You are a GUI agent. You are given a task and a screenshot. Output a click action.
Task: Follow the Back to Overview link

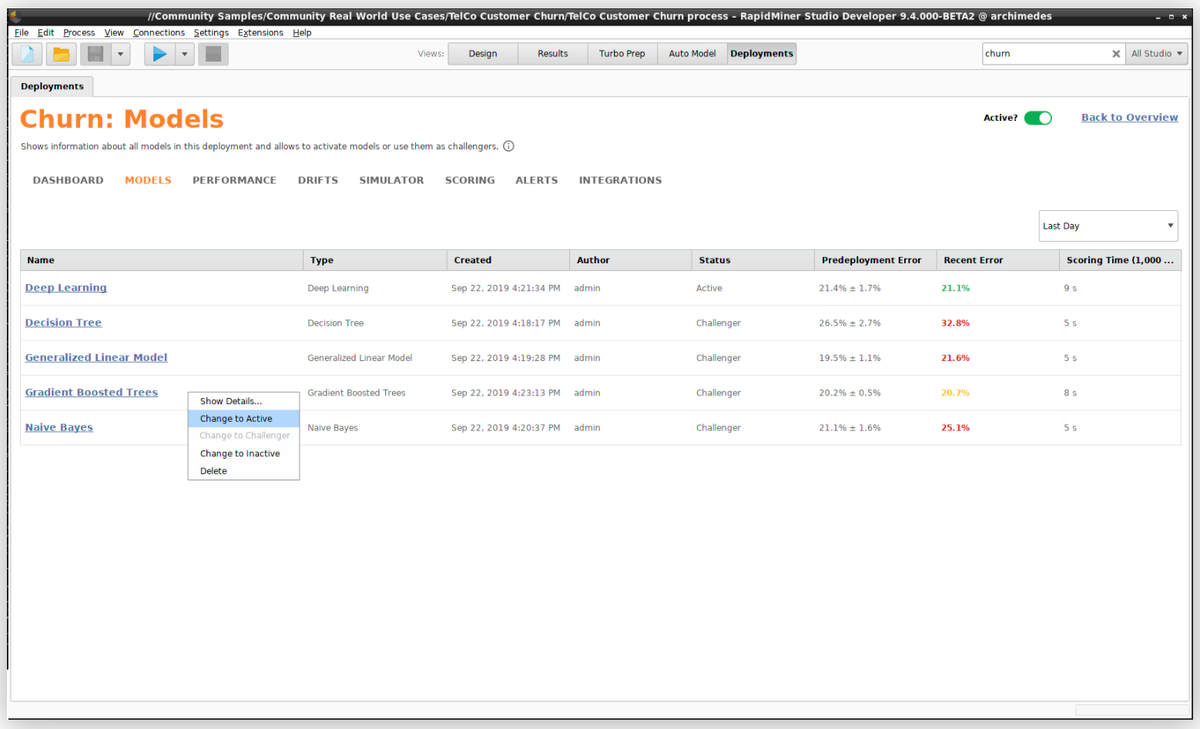[1130, 118]
